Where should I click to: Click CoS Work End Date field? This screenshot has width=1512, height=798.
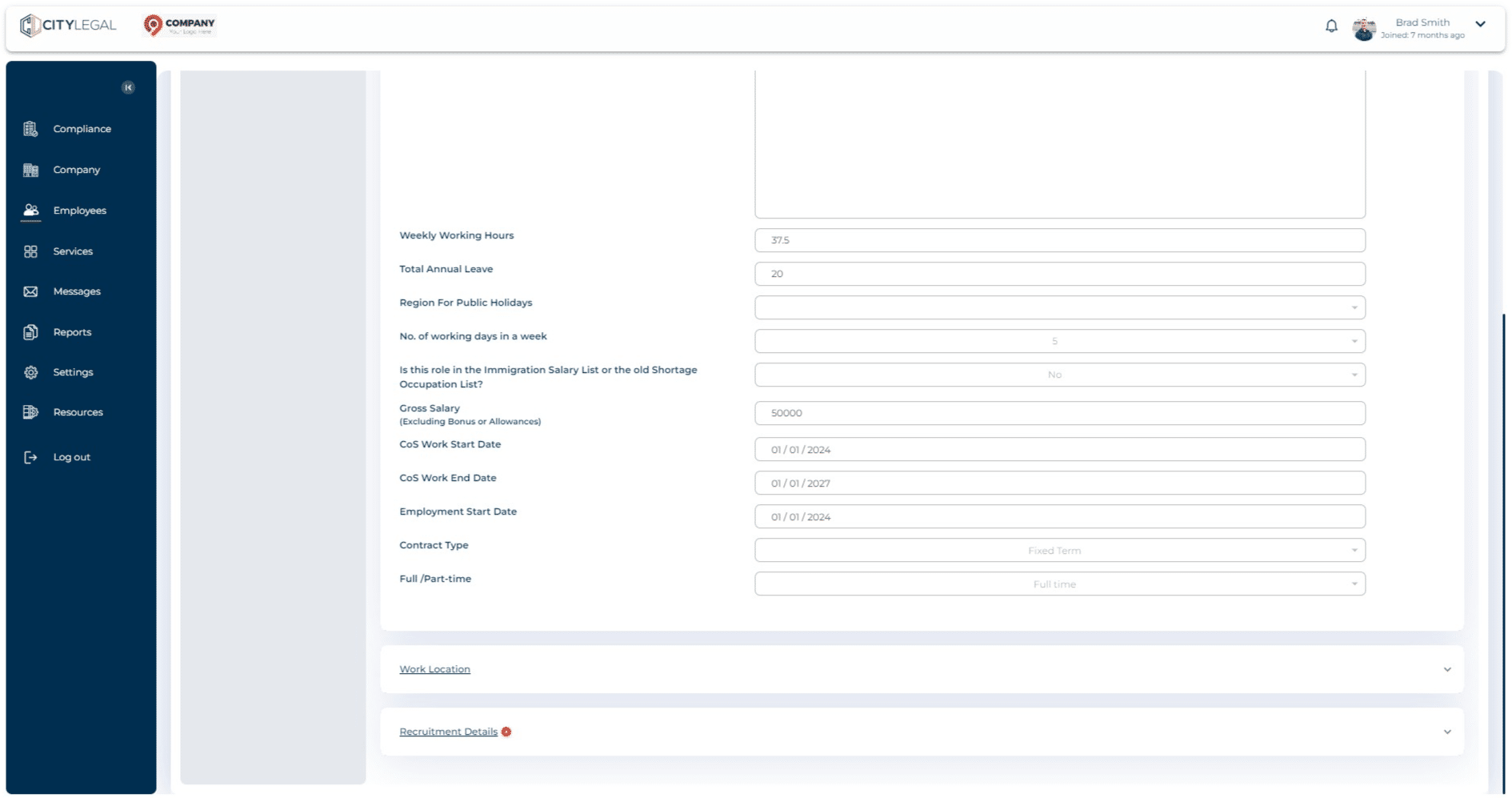(x=1059, y=483)
